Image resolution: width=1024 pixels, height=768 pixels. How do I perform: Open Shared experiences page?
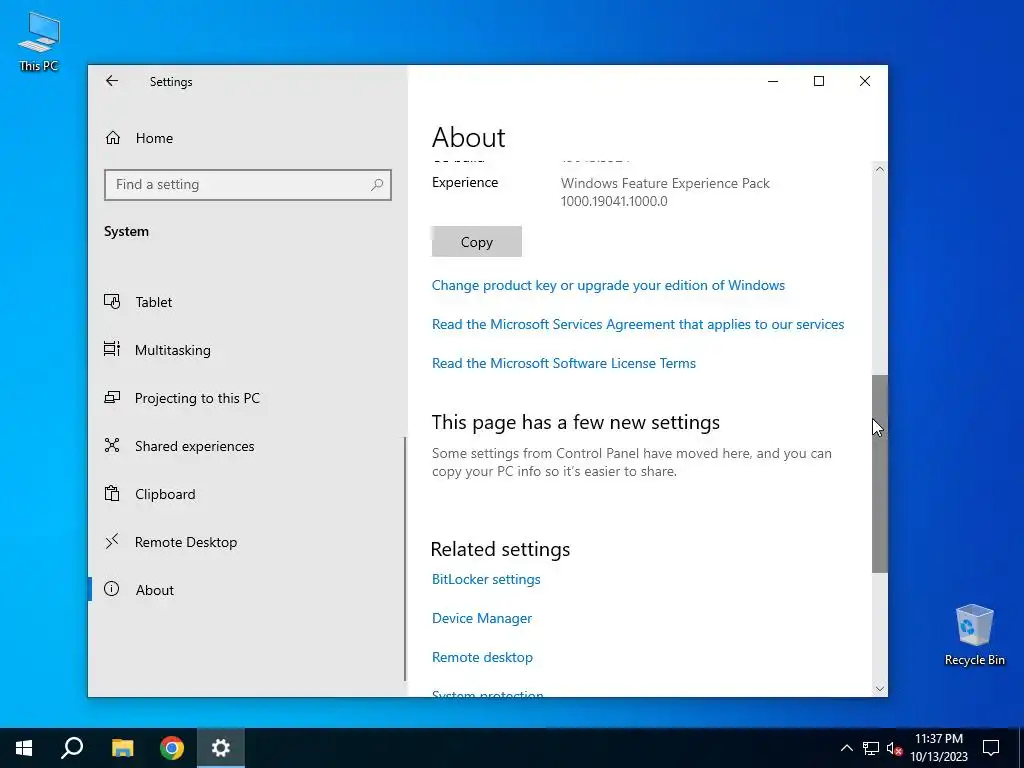pos(247,446)
